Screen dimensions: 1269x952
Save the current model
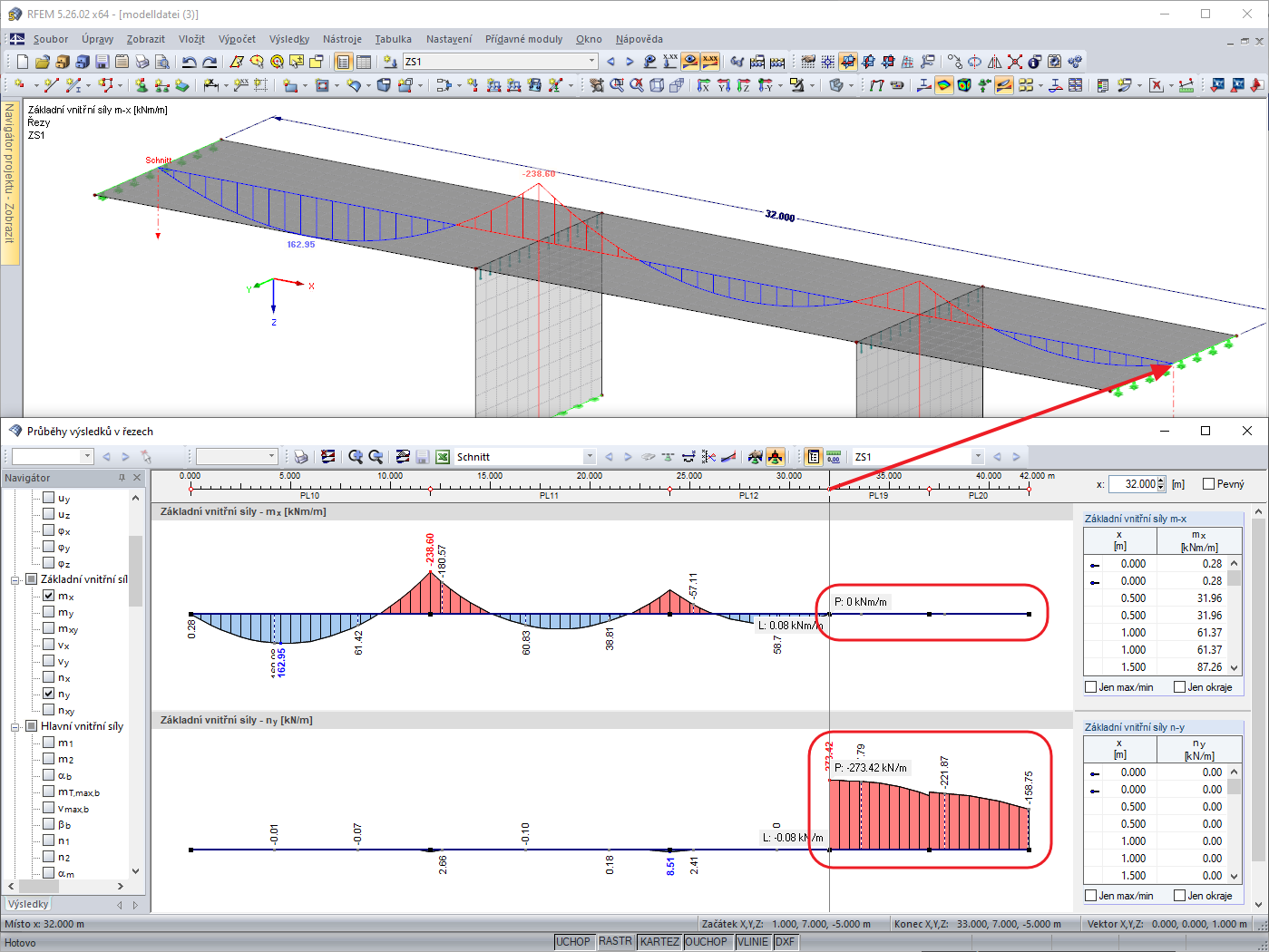pyautogui.click(x=102, y=62)
